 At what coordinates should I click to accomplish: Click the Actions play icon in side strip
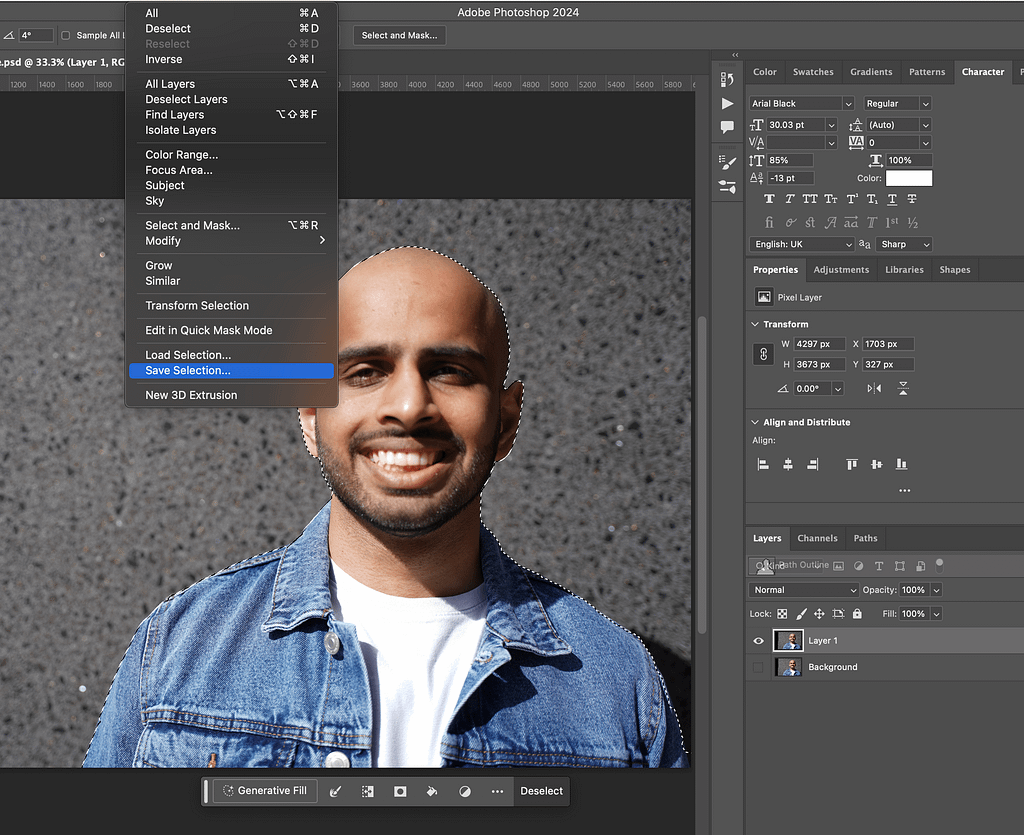(727, 103)
